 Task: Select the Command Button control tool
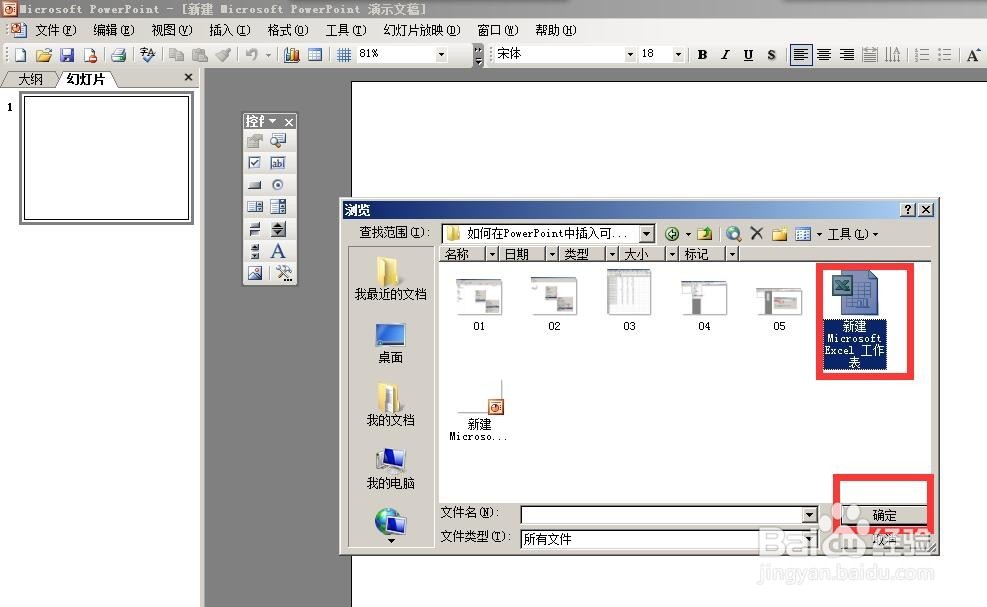click(x=254, y=184)
